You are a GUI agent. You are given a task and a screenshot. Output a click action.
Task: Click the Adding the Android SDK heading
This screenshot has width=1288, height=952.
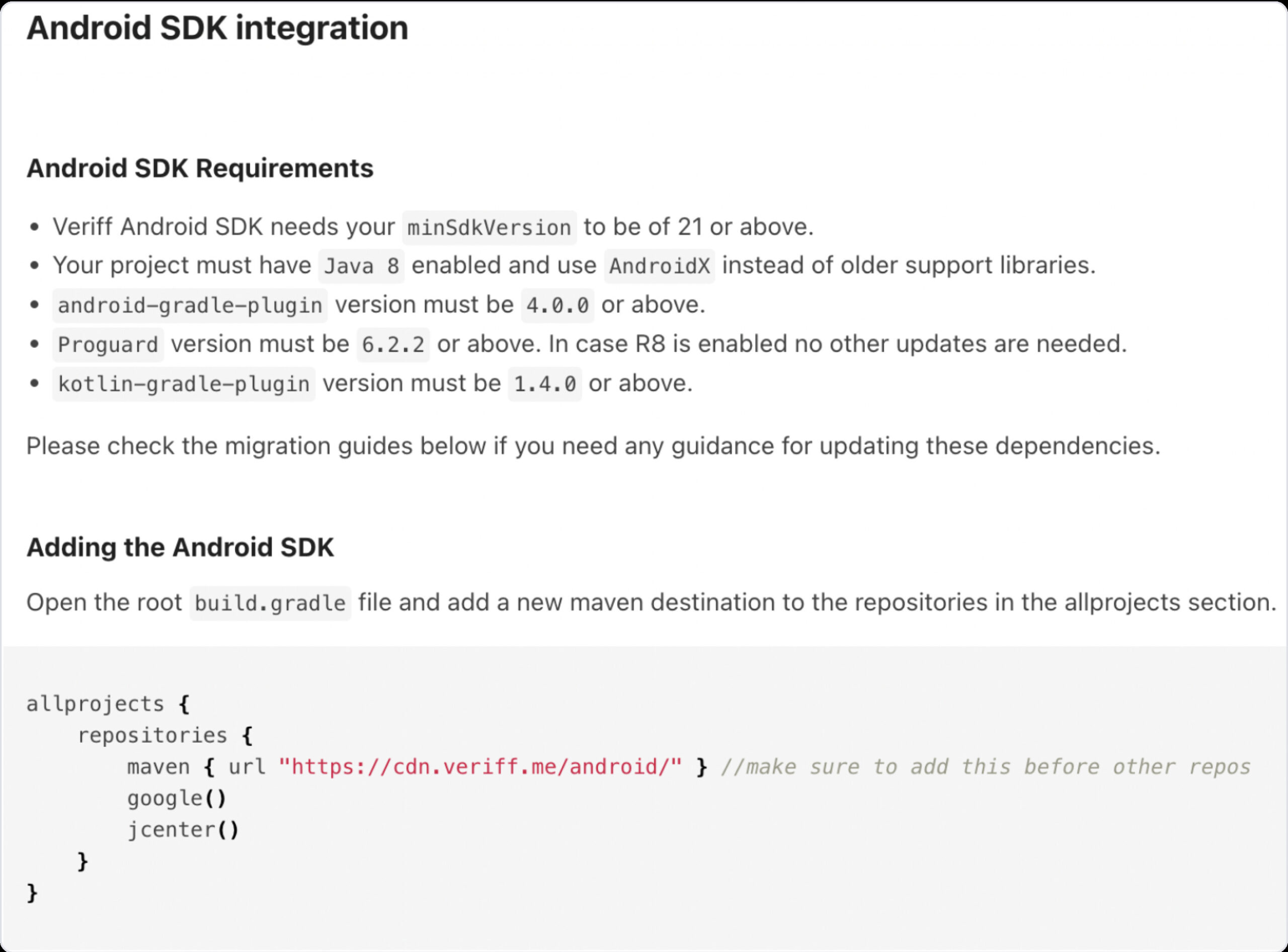[x=180, y=547]
